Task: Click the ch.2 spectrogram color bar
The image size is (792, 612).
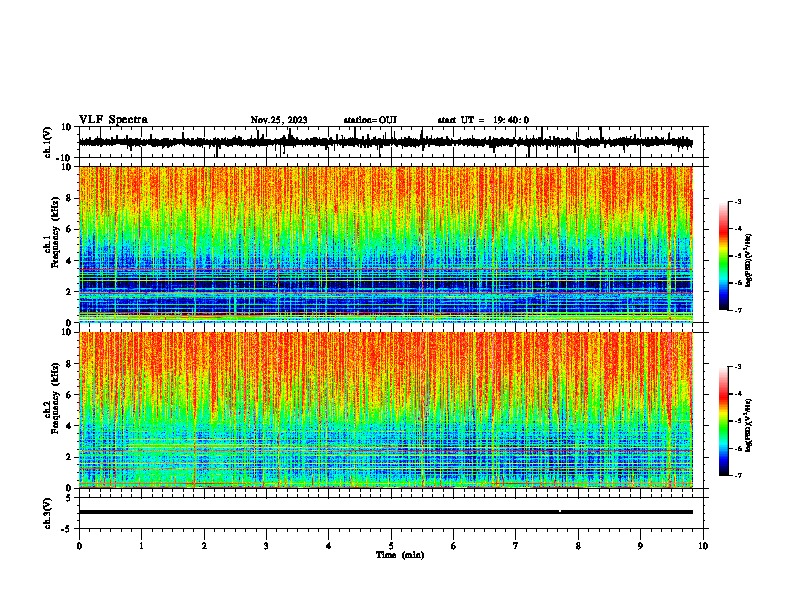Action: pos(724,421)
